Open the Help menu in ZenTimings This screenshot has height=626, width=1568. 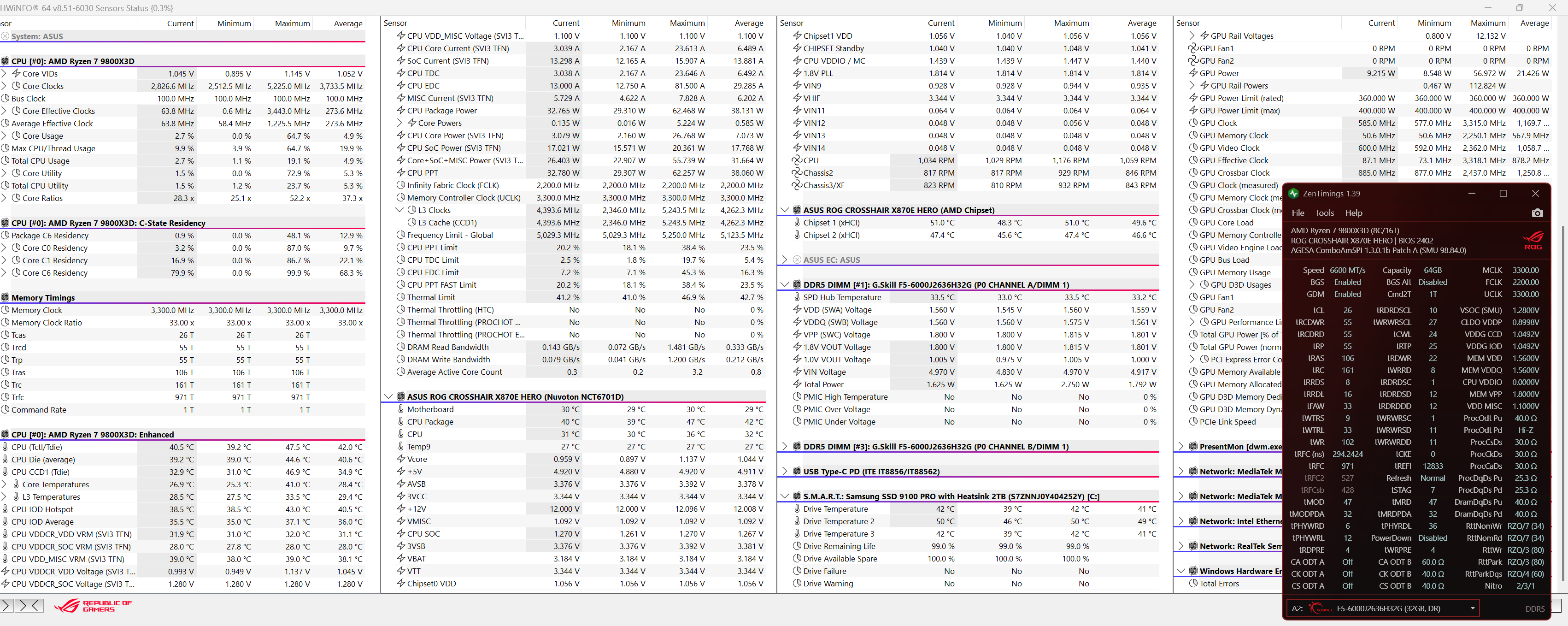pos(1354,213)
